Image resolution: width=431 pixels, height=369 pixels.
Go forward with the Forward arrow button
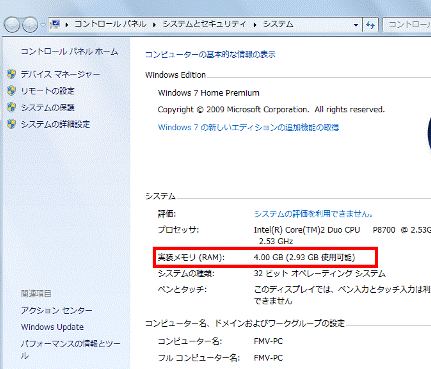30,24
